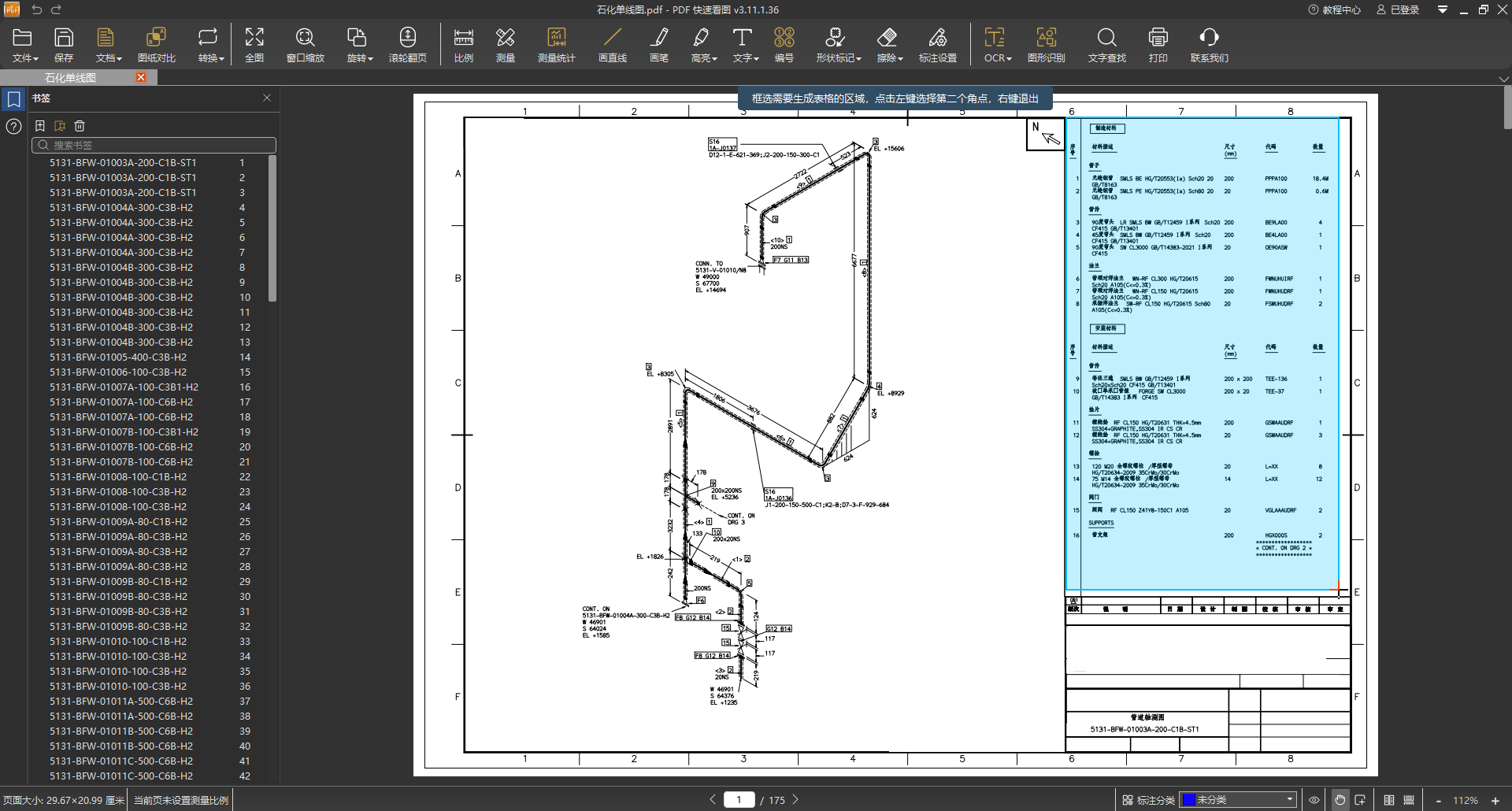Expand the 形状标记 shape mark dropdown
Viewport: 1512px width, 811px height.
(838, 45)
